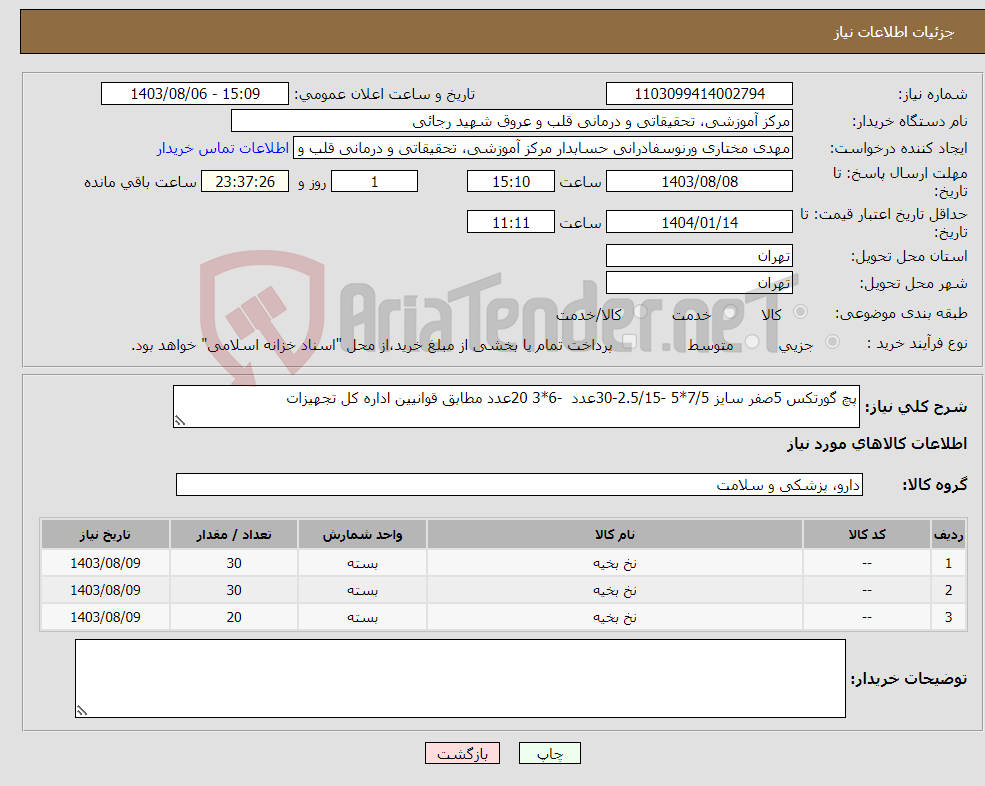Image resolution: width=985 pixels, height=786 pixels.
Task: Click quantity 30 in row 2
Action: coord(234,590)
